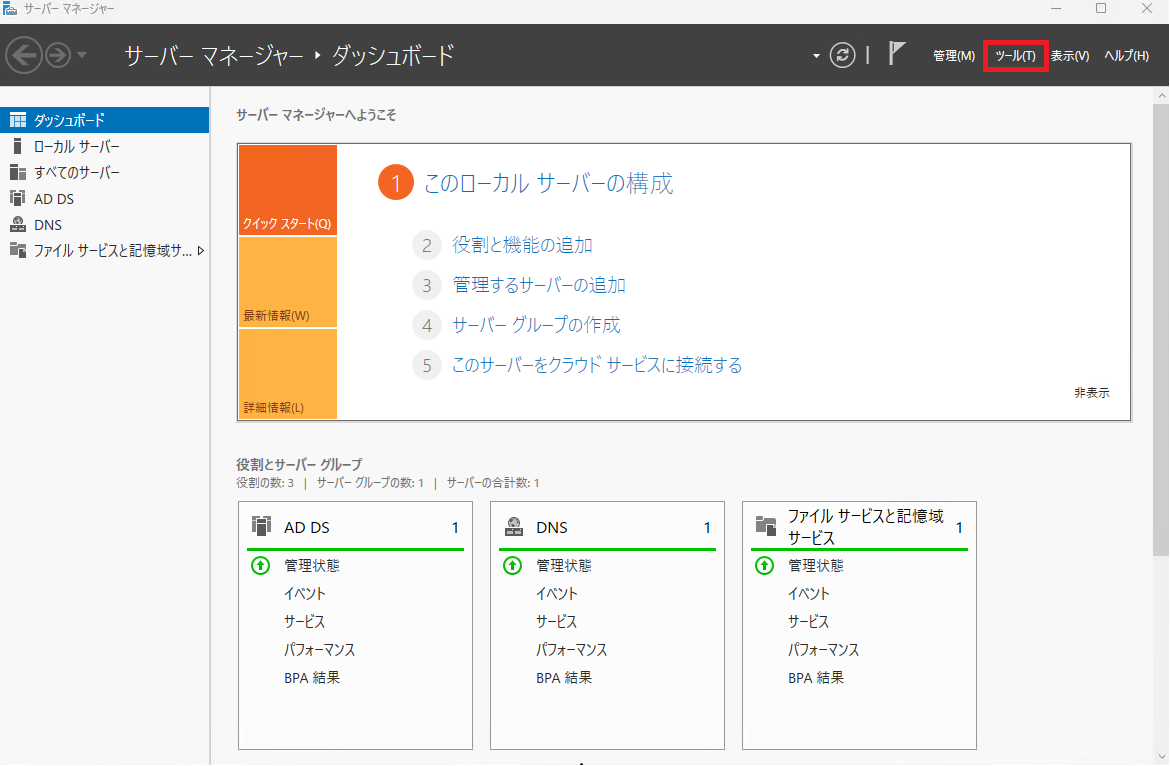Click green status icon in file services tile
Viewport: 1170px width, 766px height.
[x=765, y=565]
